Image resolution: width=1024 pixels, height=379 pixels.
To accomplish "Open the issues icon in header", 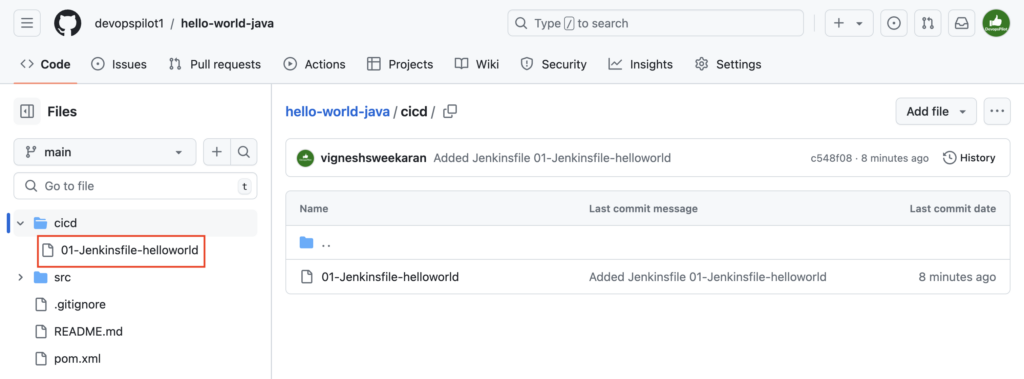I will point(894,23).
